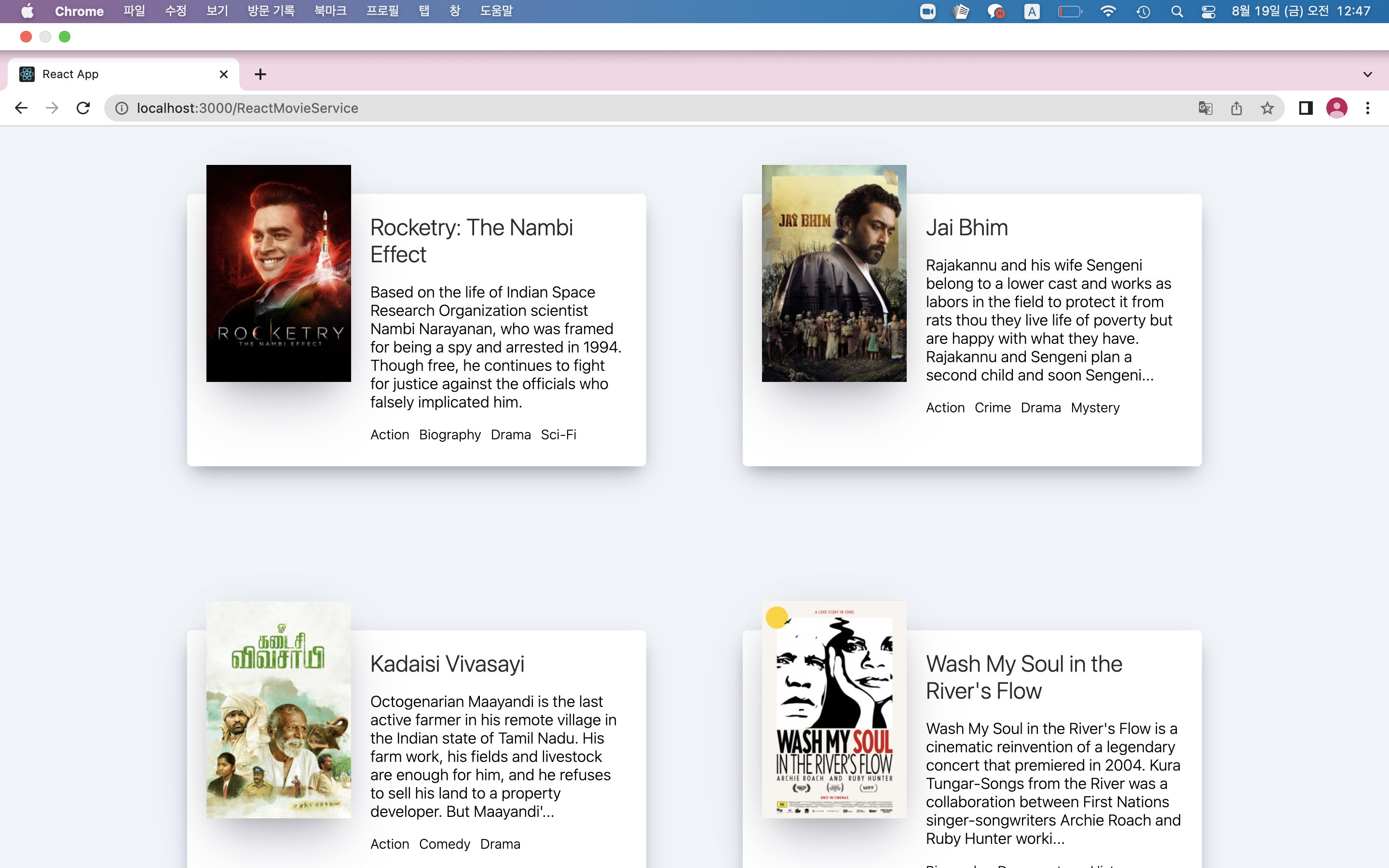This screenshot has height=868, width=1389.
Task: Expand tab search chevron
Action: (1368, 74)
